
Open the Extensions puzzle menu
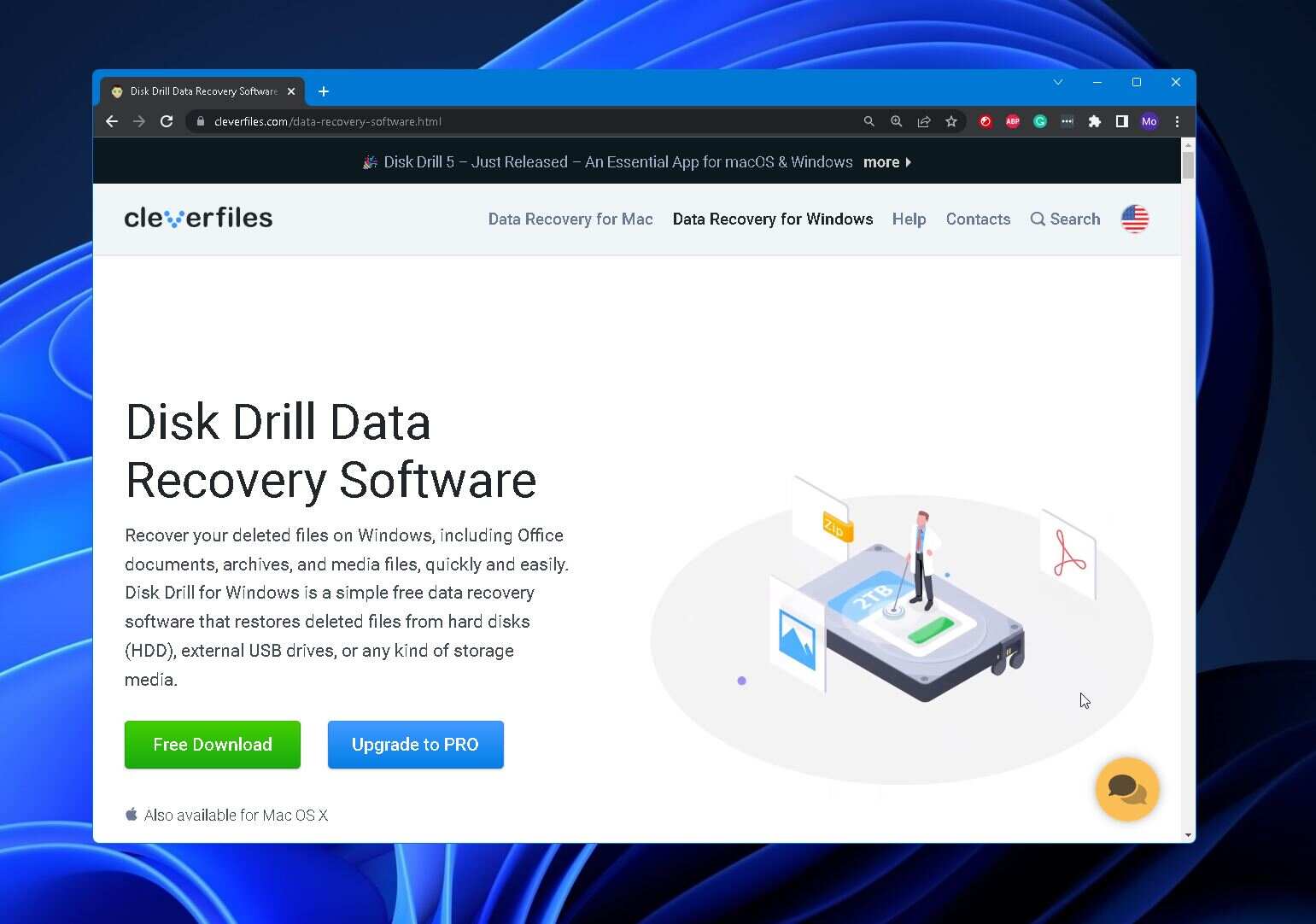click(x=1095, y=121)
